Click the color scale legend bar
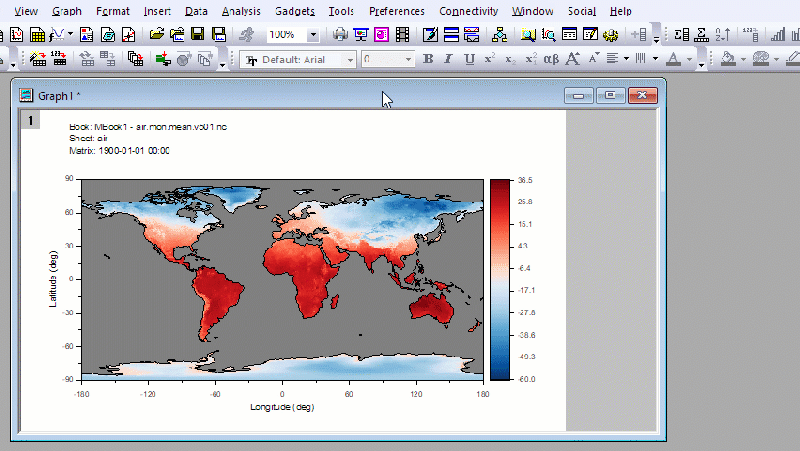The width and height of the screenshot is (800, 451). click(x=500, y=280)
